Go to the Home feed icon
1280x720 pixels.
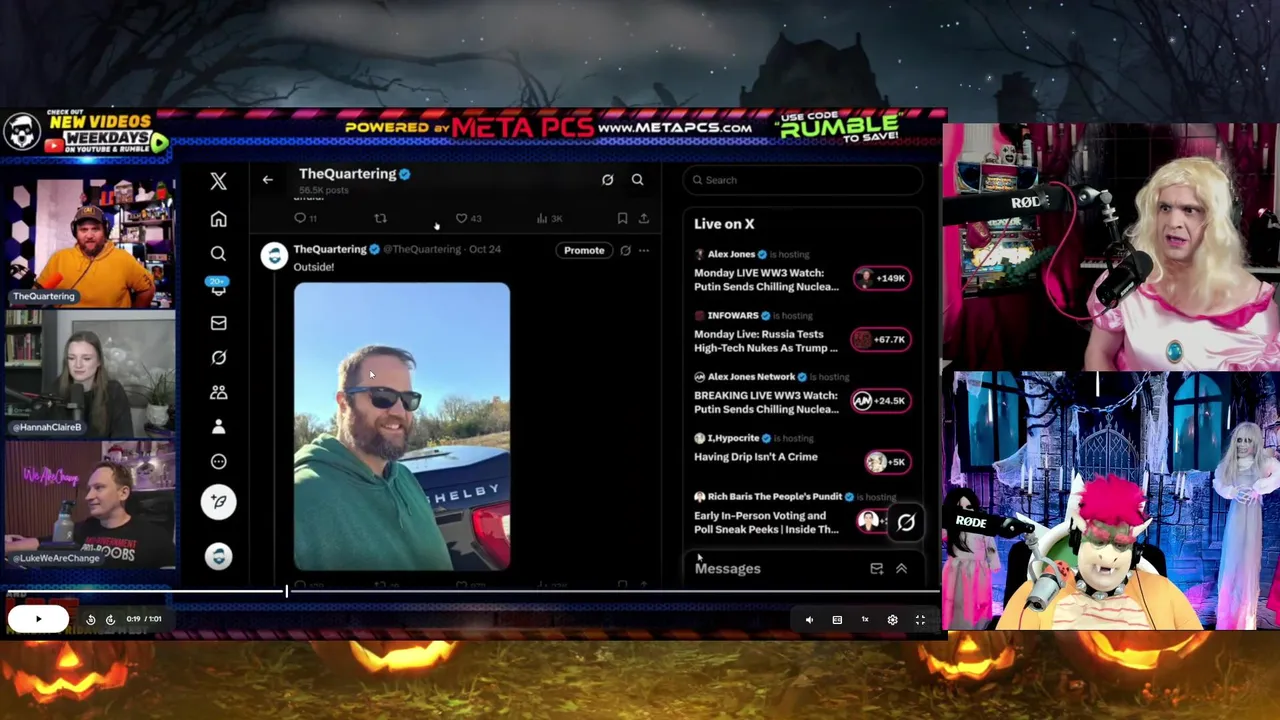pos(218,219)
